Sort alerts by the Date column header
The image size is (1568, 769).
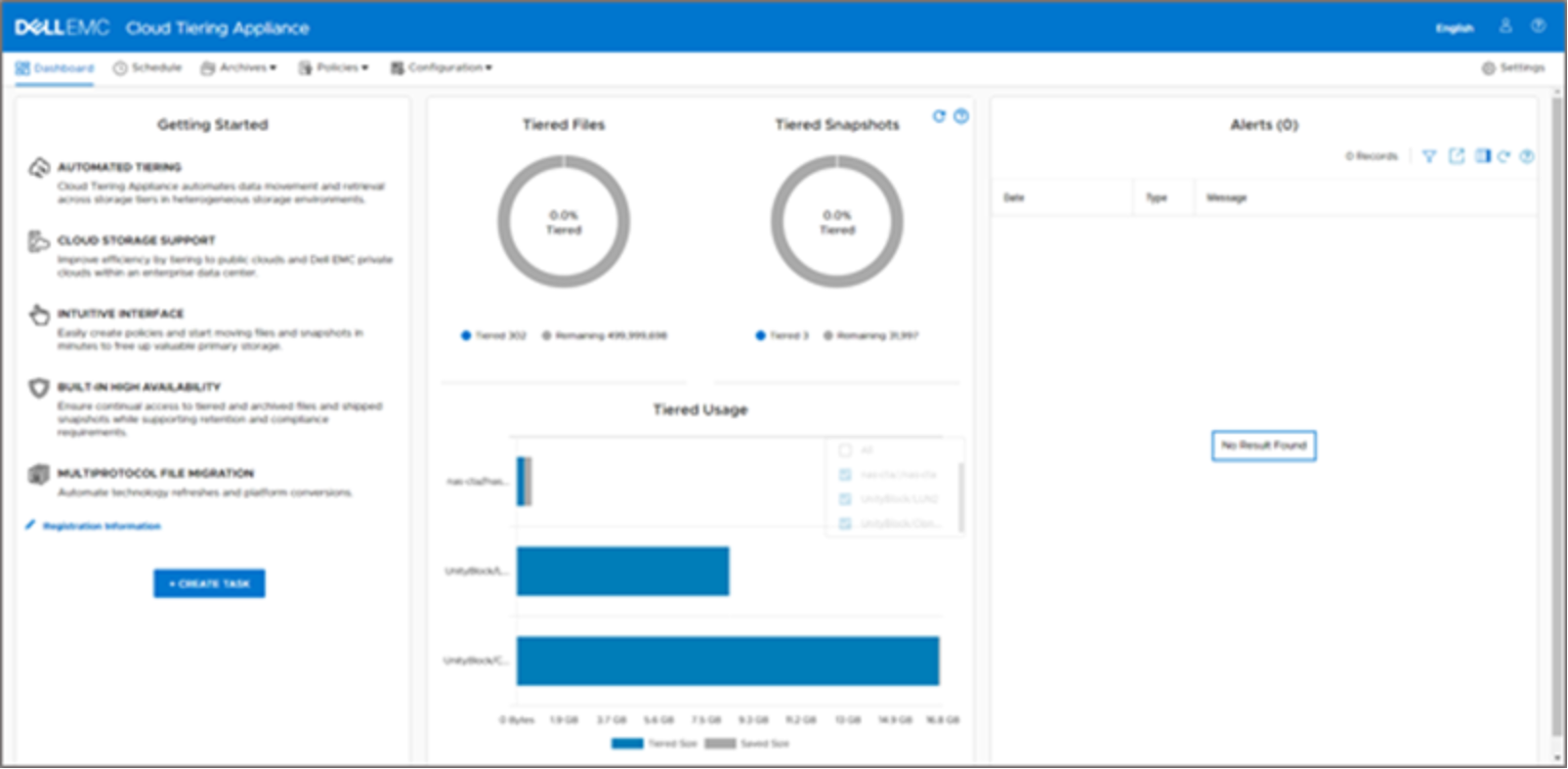pos(1014,198)
